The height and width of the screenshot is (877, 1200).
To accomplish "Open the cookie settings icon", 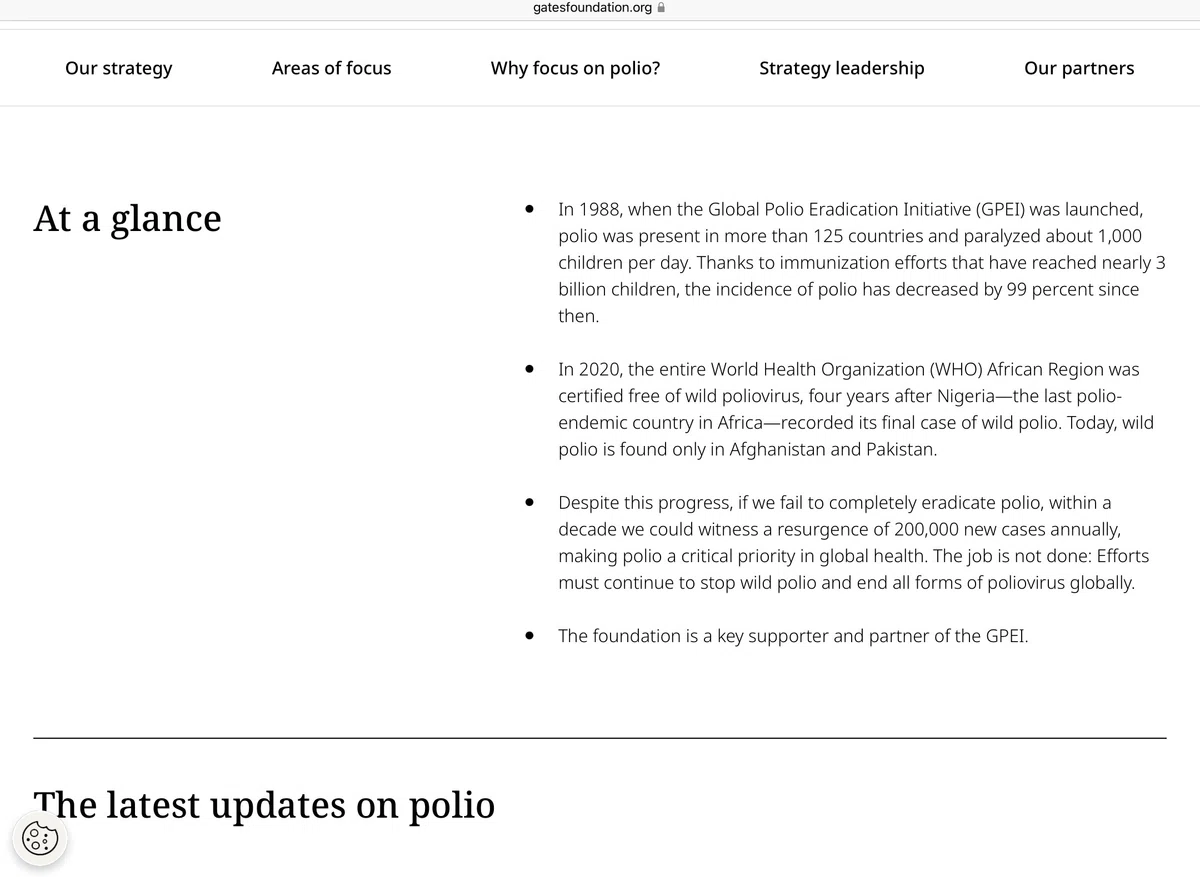I will click(x=40, y=838).
